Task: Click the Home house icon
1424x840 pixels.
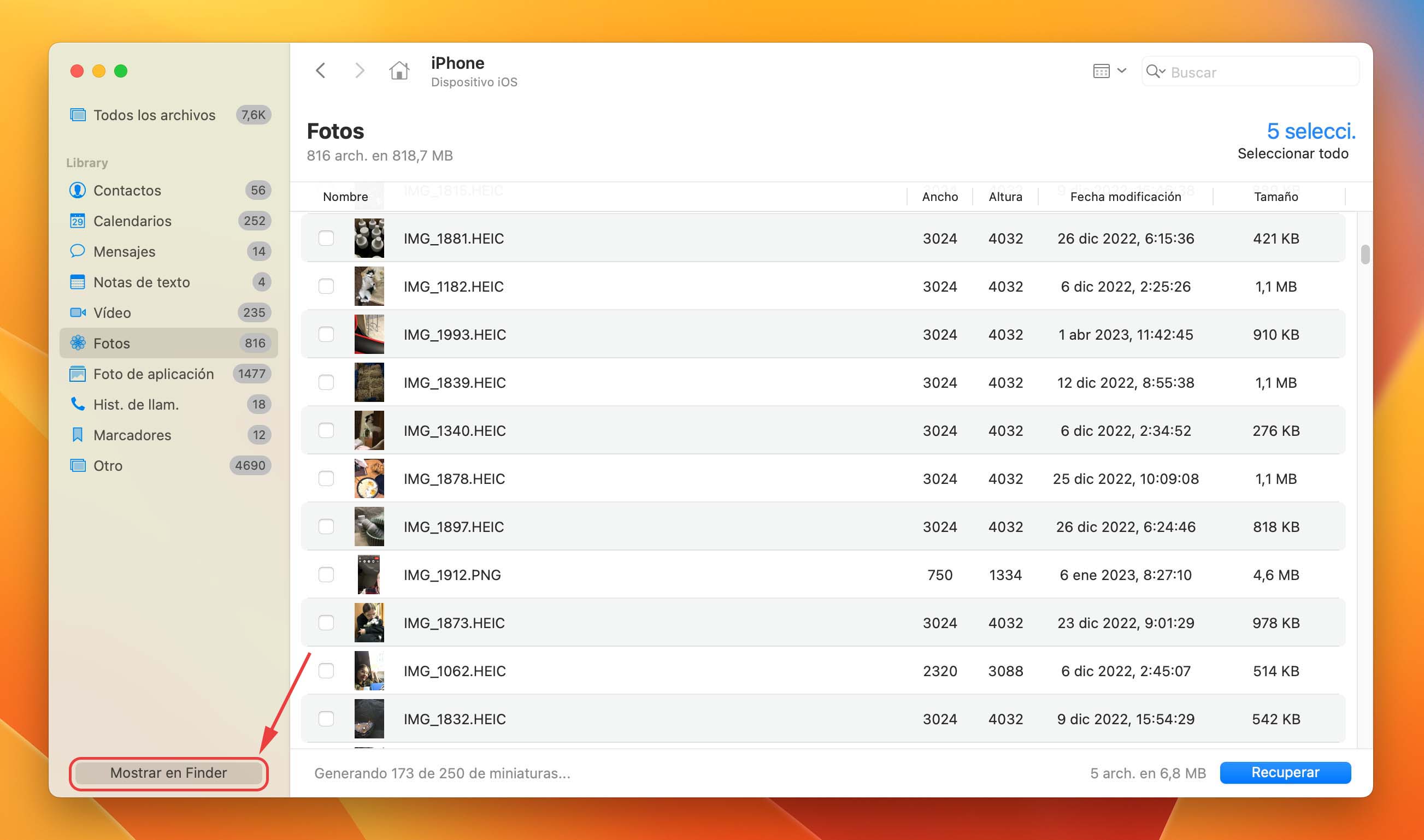Action: [399, 71]
